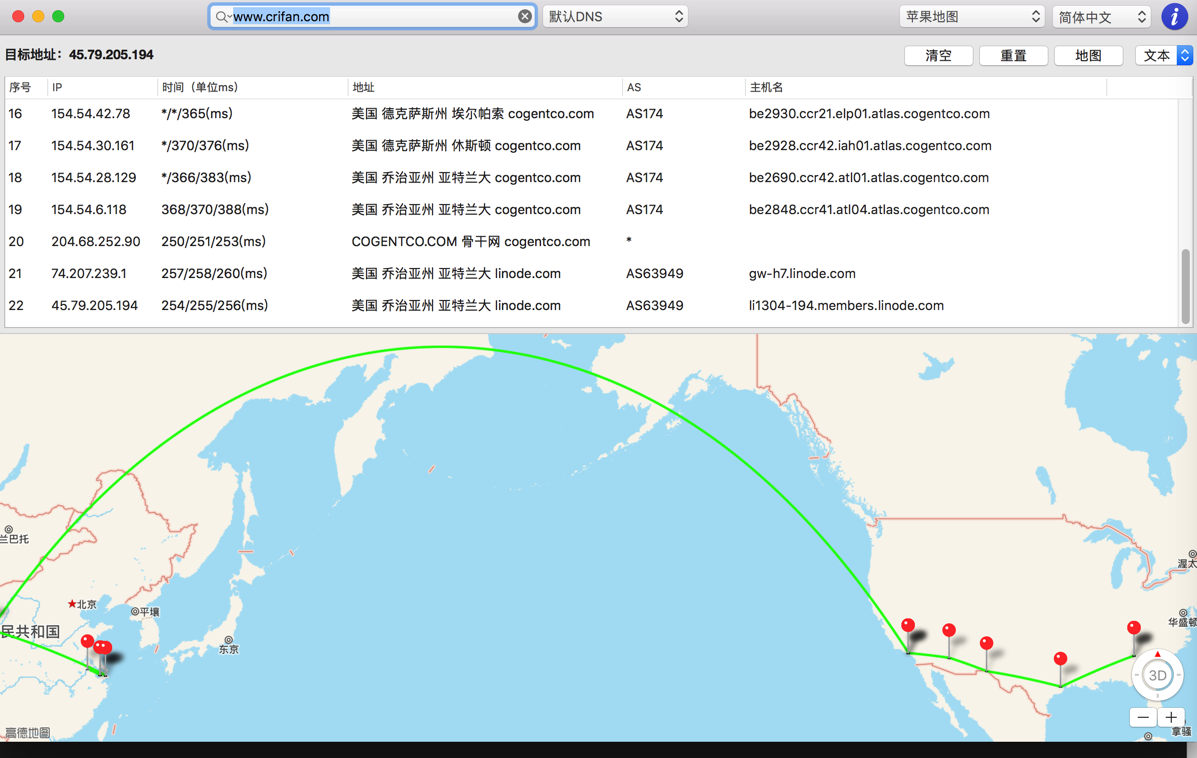Click address COGENTCO.COM 骨干网 cogentco.com

(470, 242)
